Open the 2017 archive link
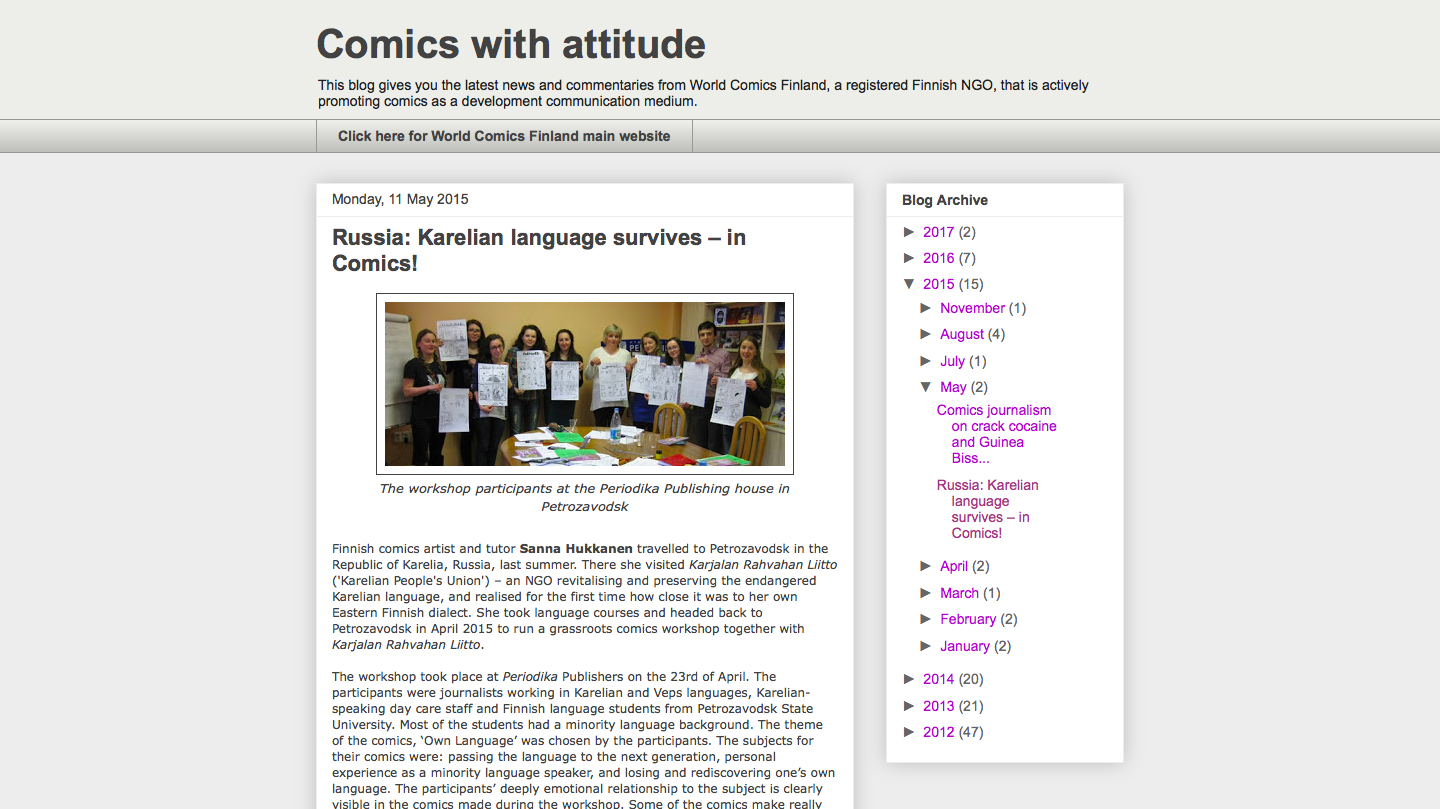 [x=939, y=232]
